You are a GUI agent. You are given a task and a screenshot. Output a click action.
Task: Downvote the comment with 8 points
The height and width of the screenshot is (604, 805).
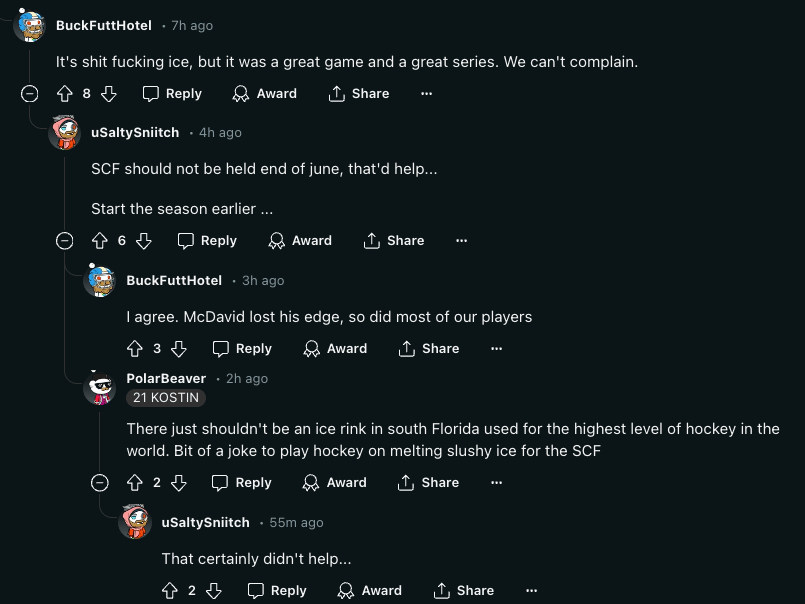(108, 93)
